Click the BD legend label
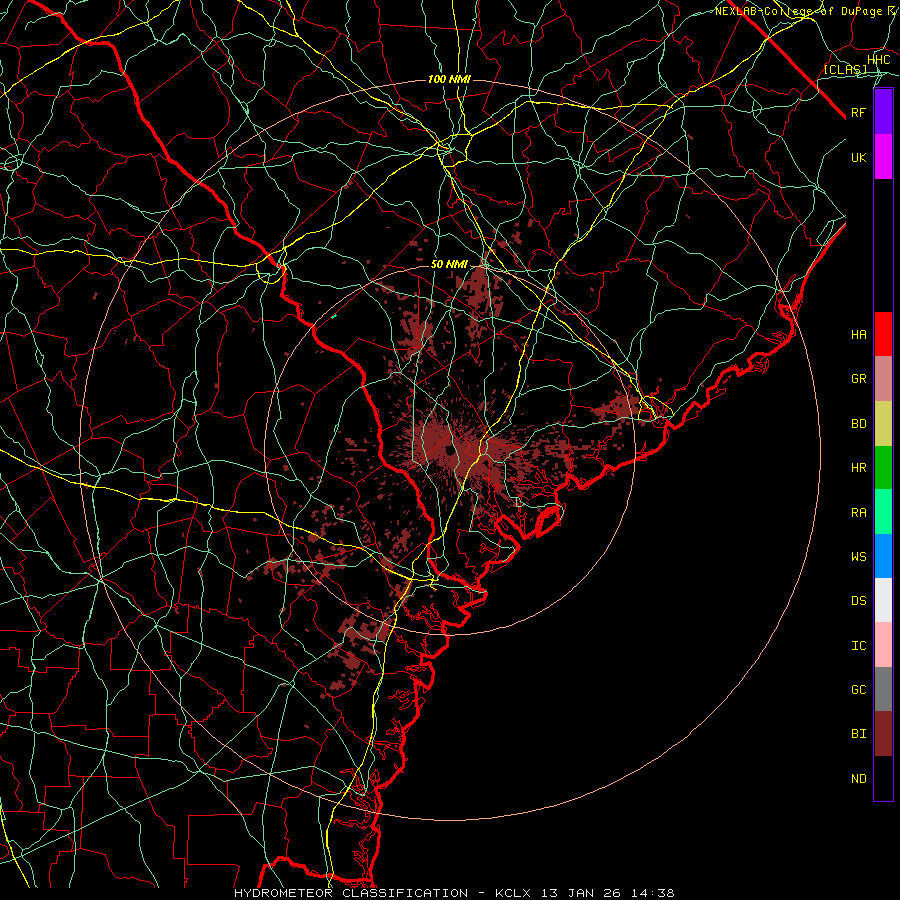Screen dimensions: 900x900 [859, 424]
